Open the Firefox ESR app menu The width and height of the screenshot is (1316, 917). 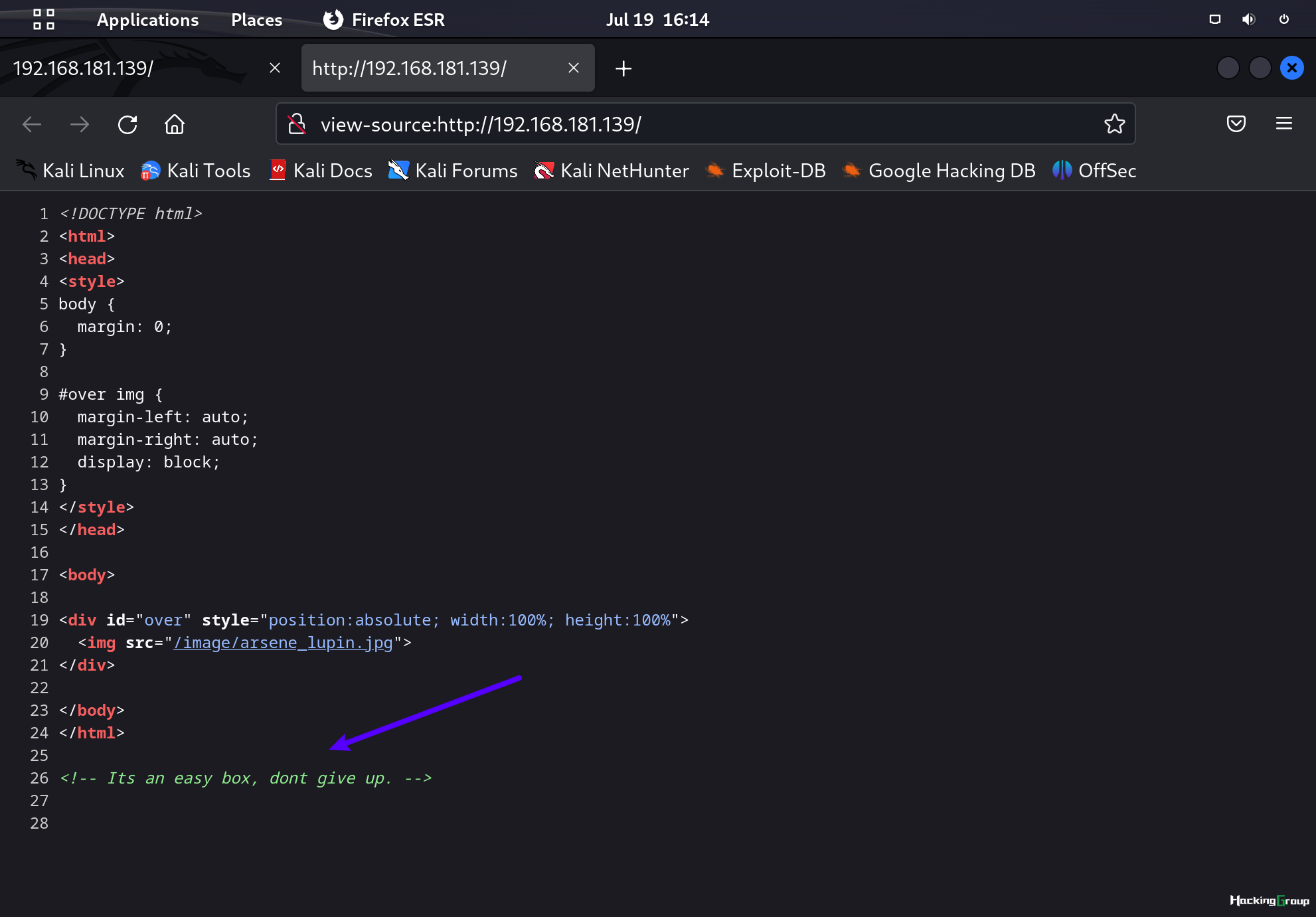point(384,20)
